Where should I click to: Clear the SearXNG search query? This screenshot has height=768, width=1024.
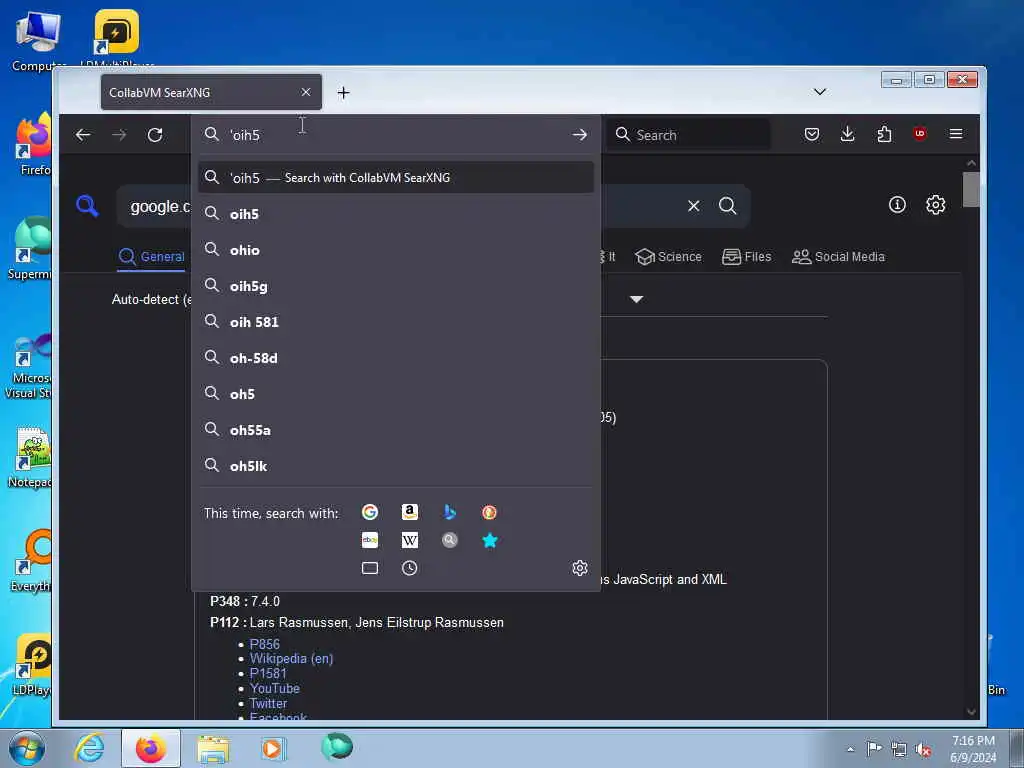tap(694, 206)
